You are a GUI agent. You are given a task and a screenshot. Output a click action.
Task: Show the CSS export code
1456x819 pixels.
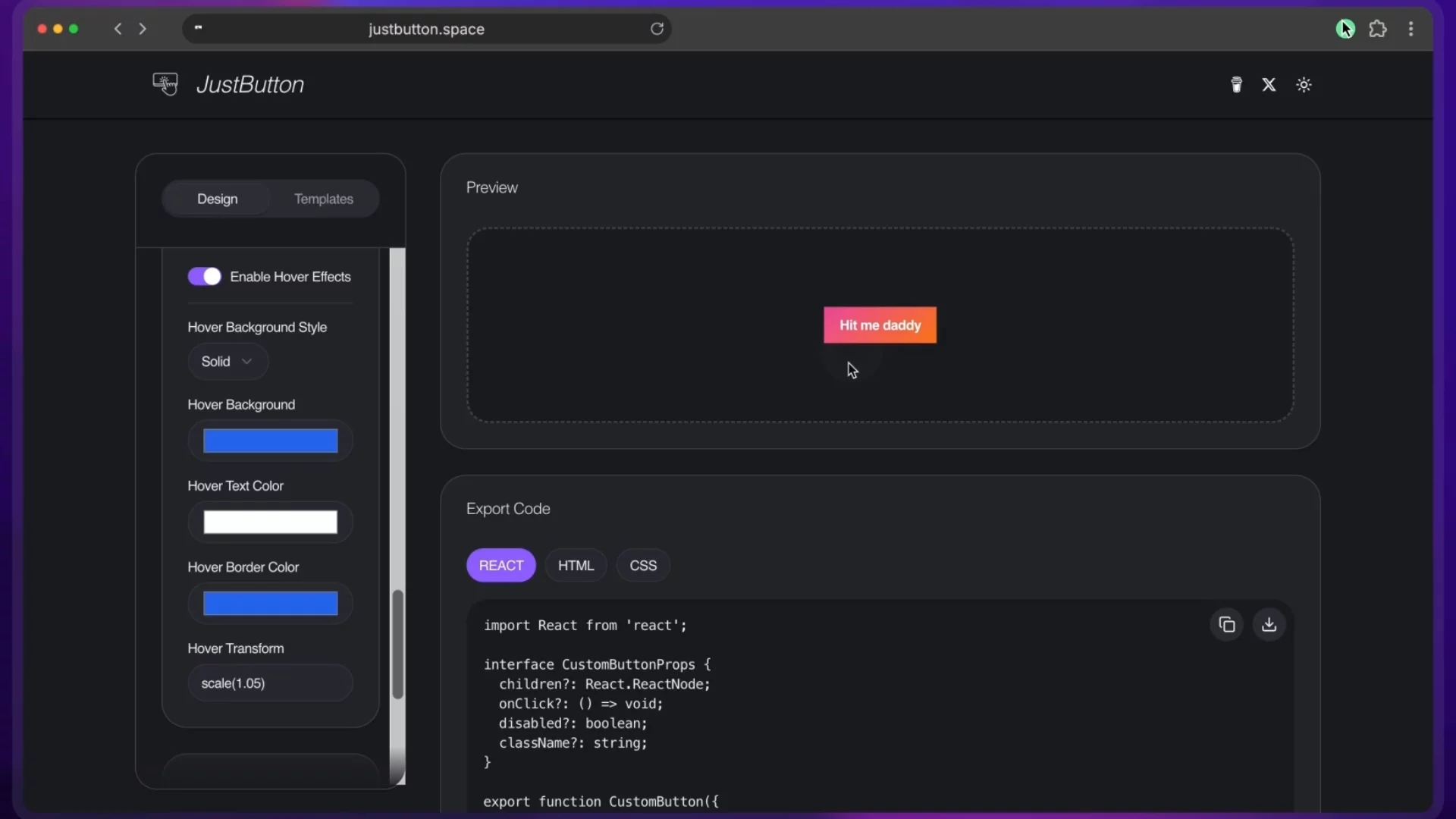pyautogui.click(x=643, y=566)
